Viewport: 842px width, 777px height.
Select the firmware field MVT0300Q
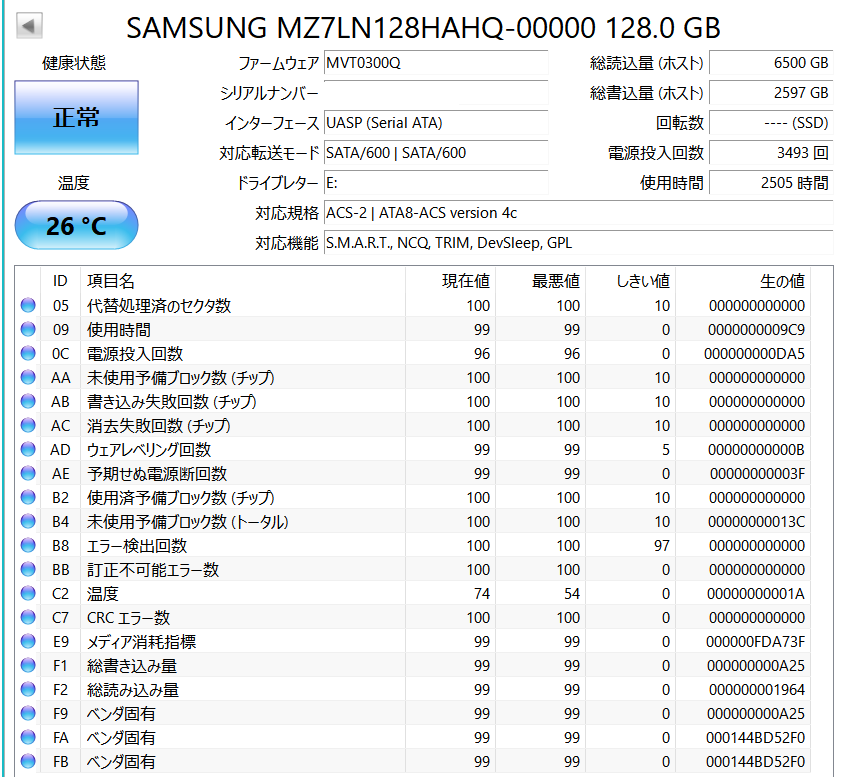point(436,63)
